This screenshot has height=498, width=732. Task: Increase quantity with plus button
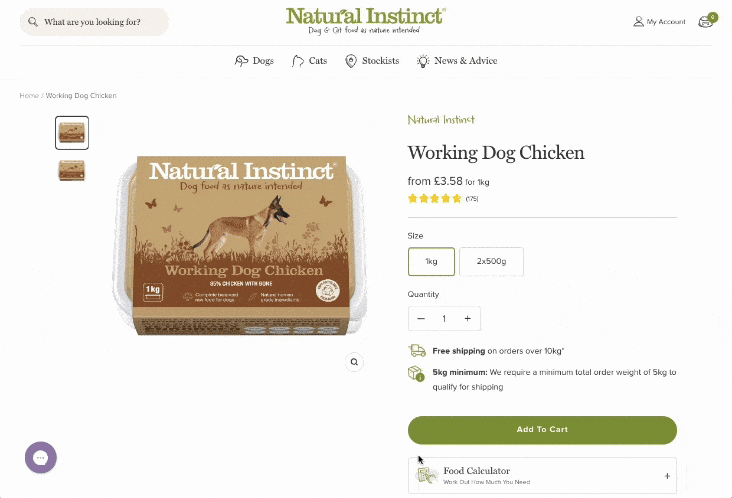tap(467, 319)
